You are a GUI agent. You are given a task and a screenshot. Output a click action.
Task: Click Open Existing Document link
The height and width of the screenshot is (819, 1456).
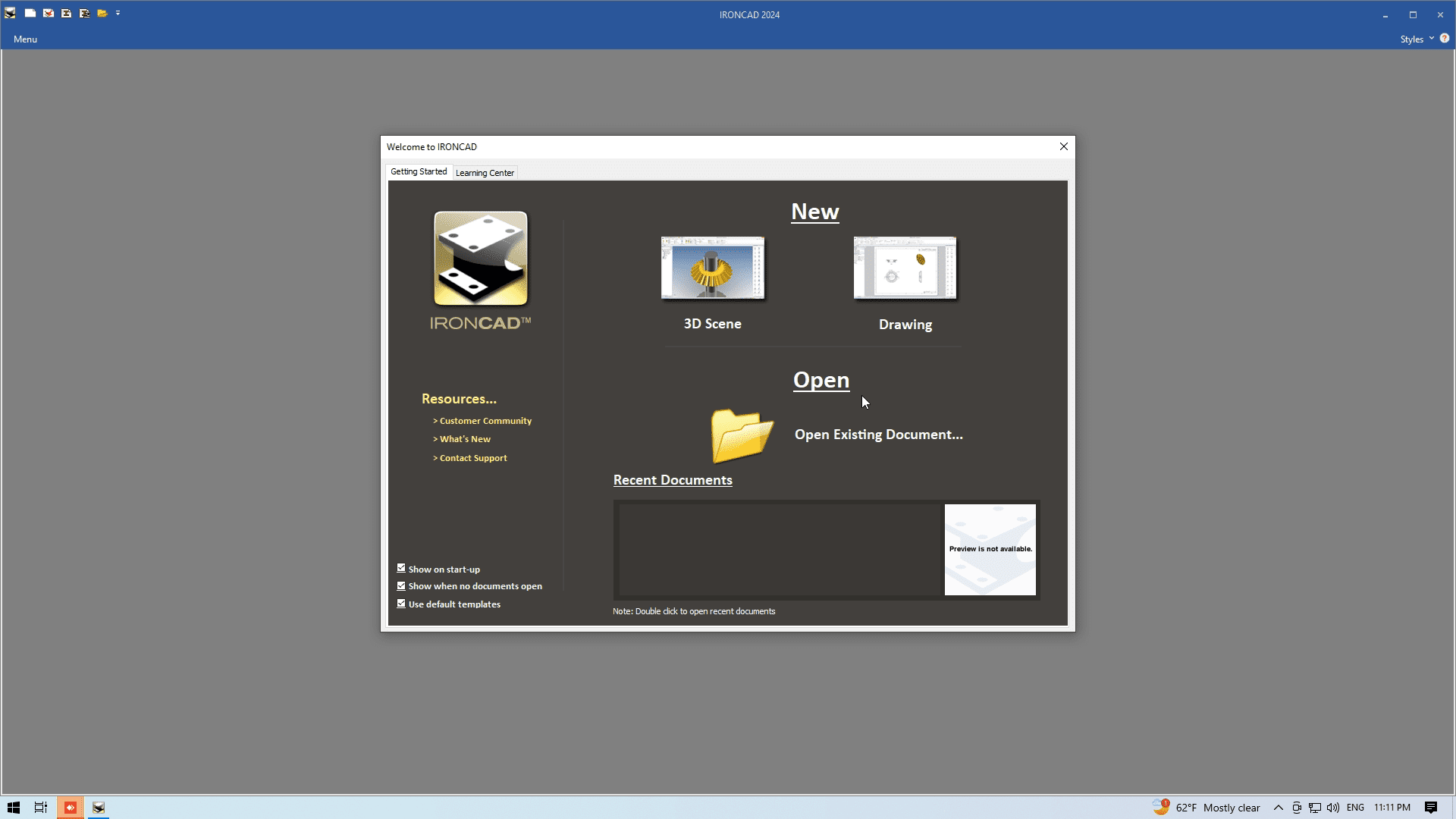878,435
